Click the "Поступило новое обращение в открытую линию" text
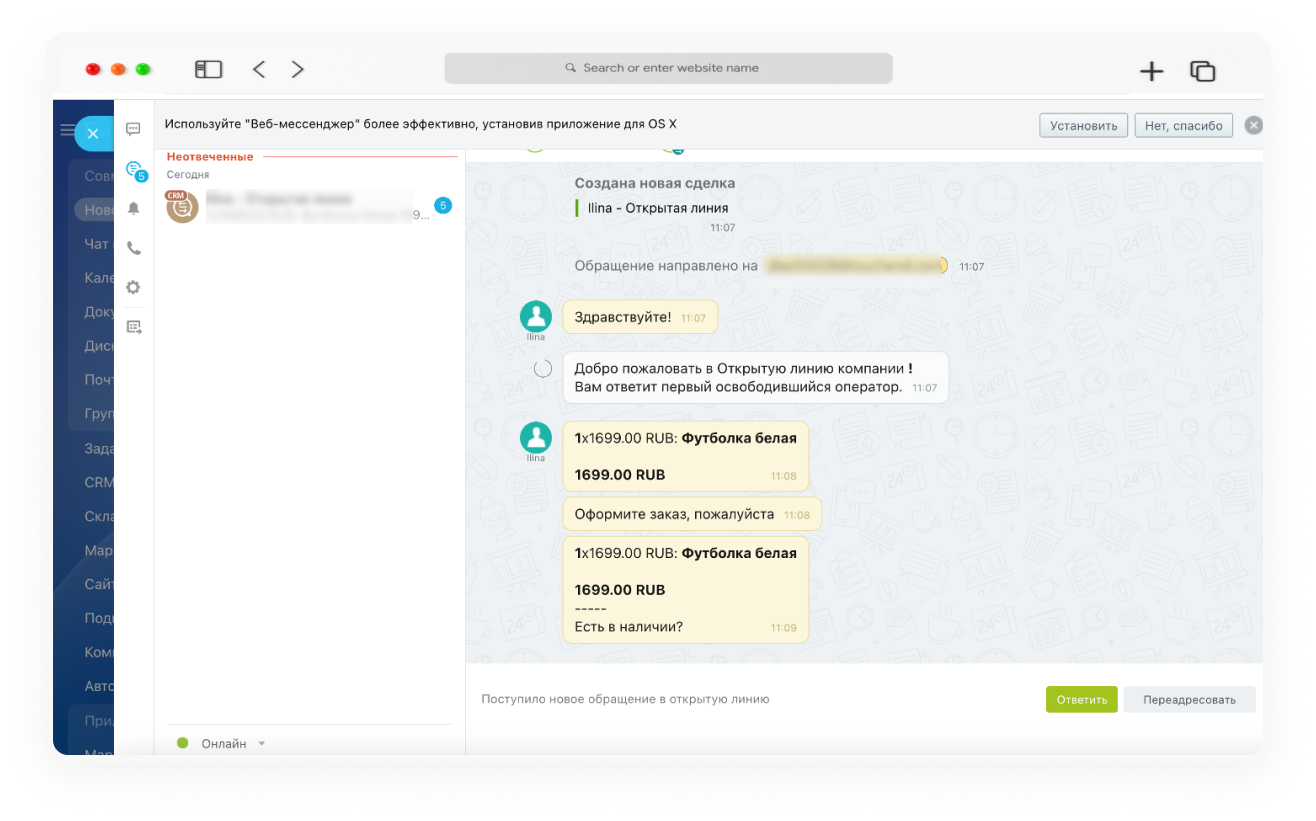1316x821 pixels. click(625, 699)
